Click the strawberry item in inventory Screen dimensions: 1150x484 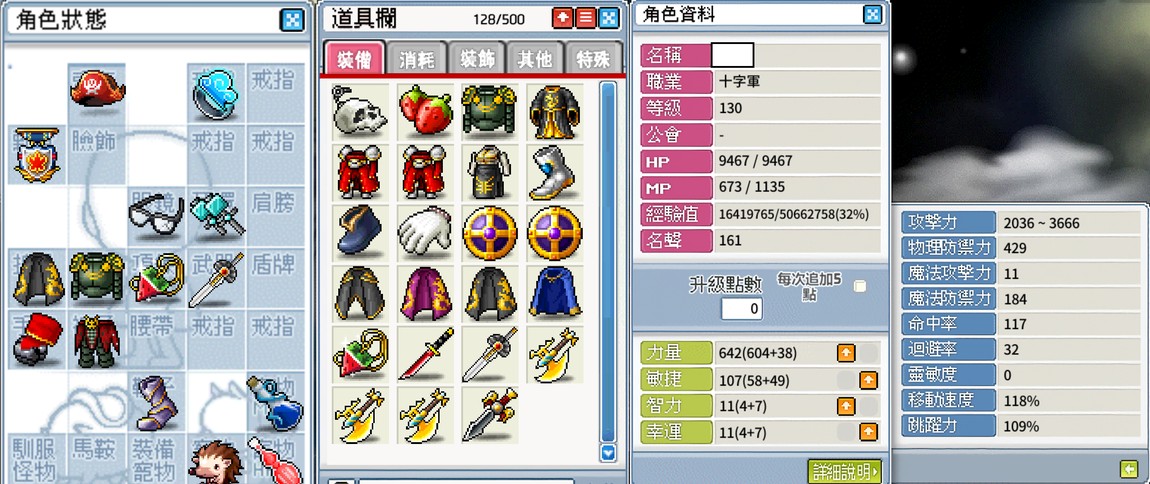[425, 111]
